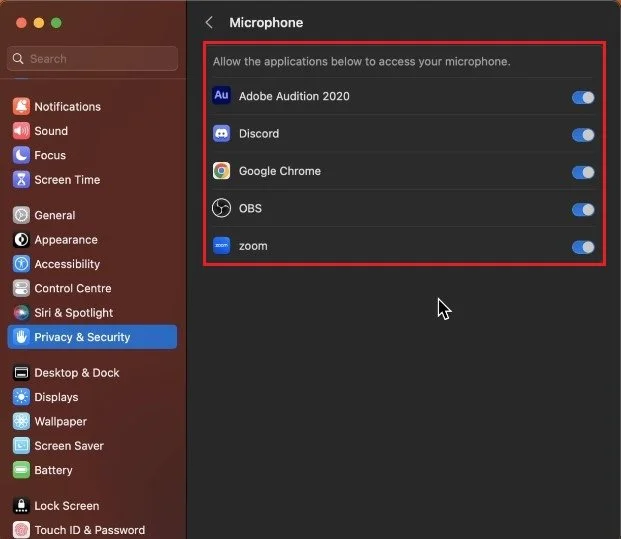
Task: Open Accessibility settings
Action: 92,264
